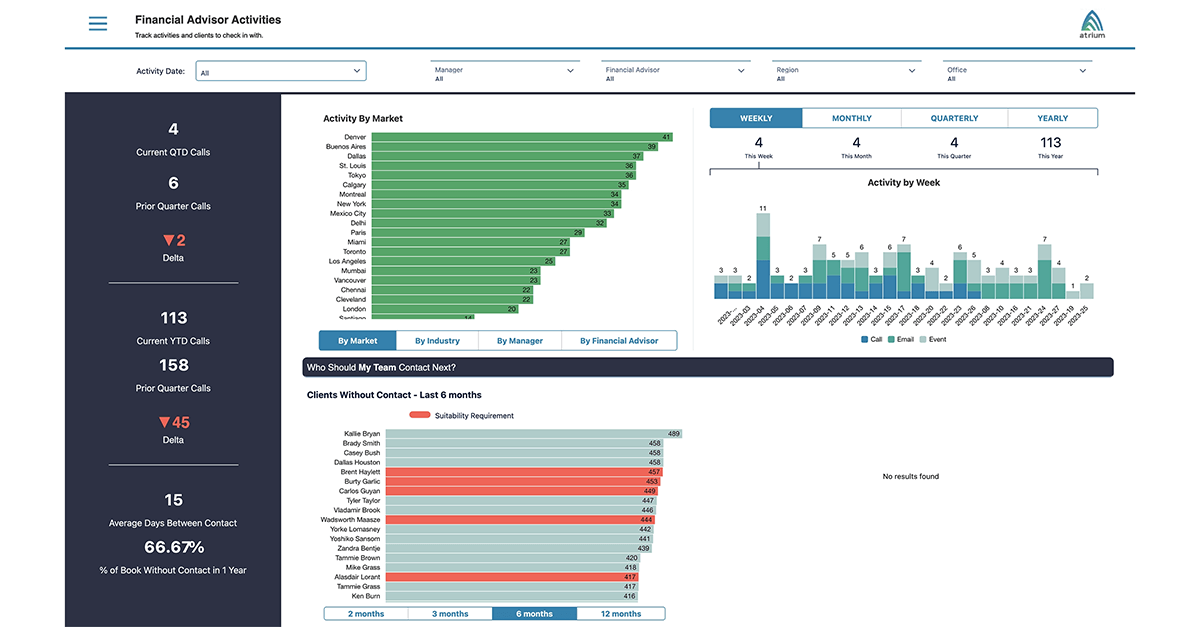Toggle the Email legend entry
Viewport: 1200px width, 627px height.
(903, 340)
